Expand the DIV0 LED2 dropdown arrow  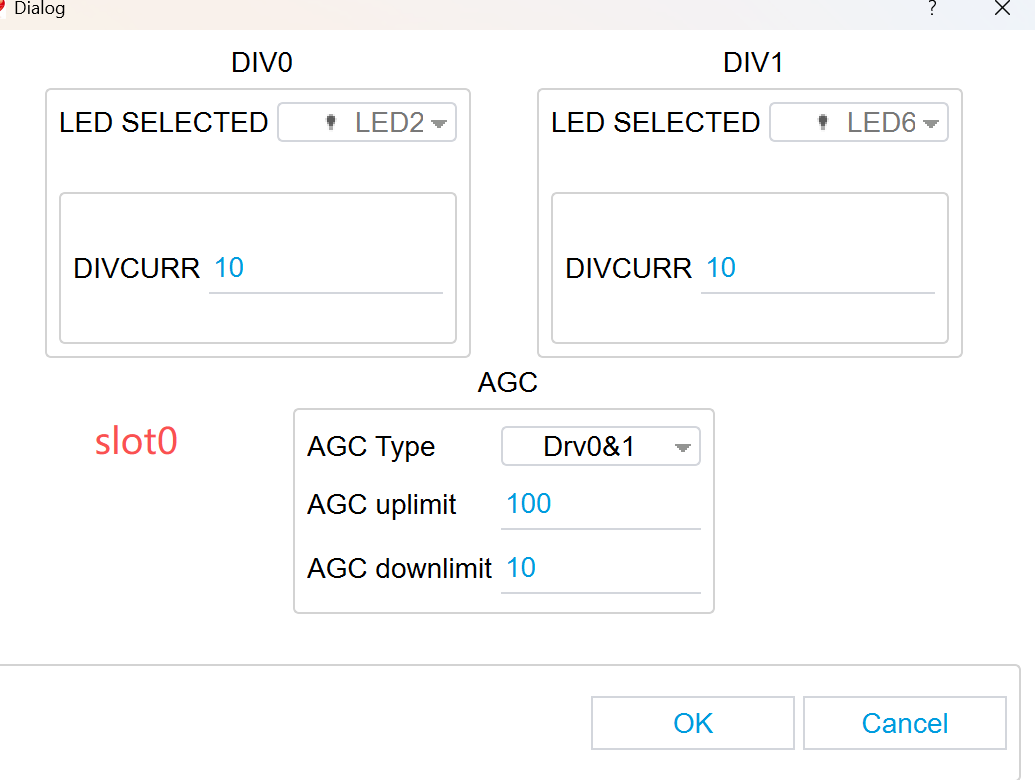click(x=438, y=124)
